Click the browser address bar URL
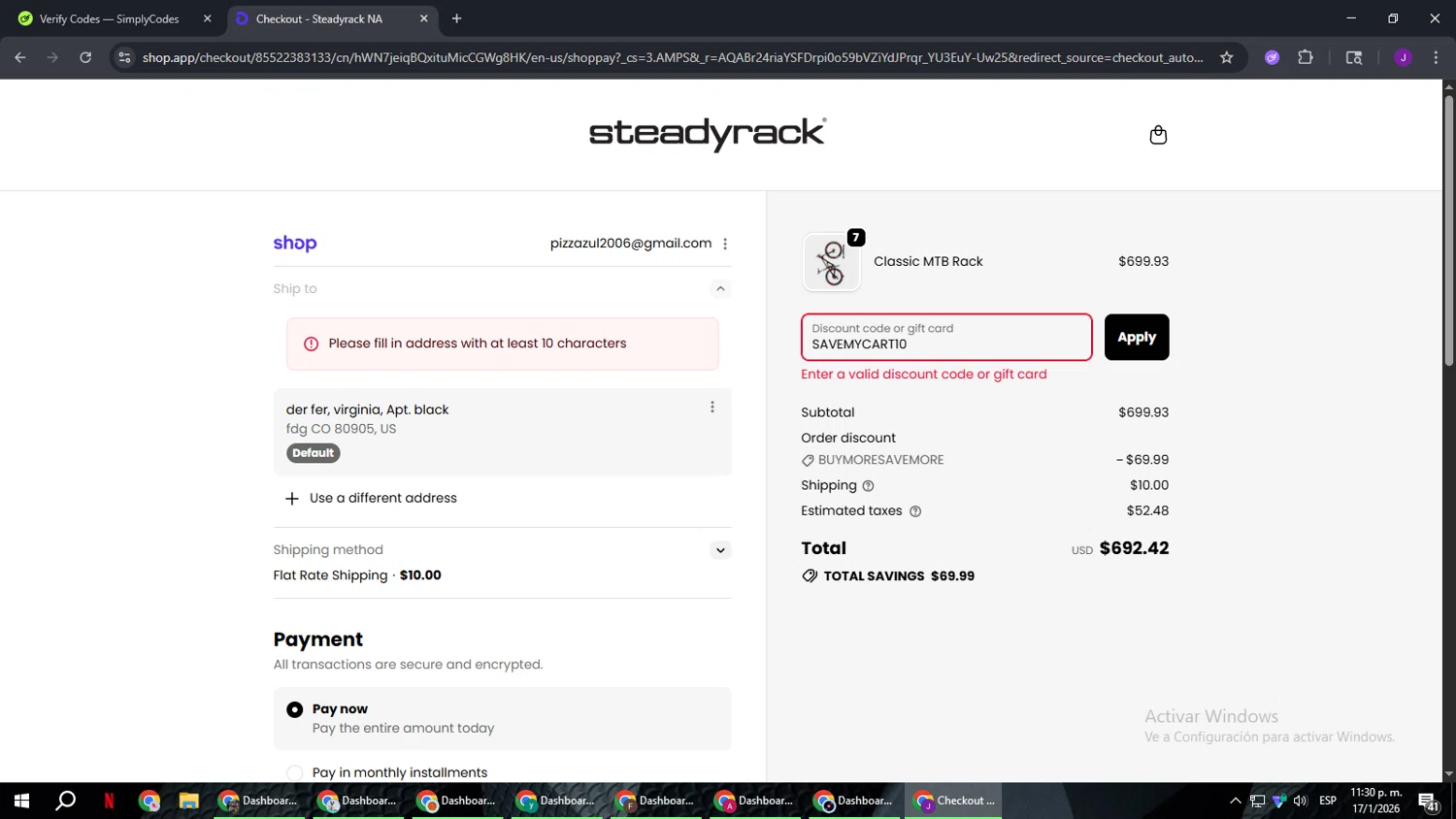The image size is (1456, 819). (672, 57)
